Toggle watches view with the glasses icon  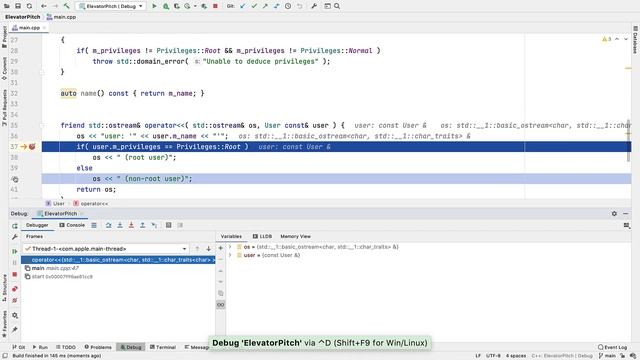coord(220,305)
